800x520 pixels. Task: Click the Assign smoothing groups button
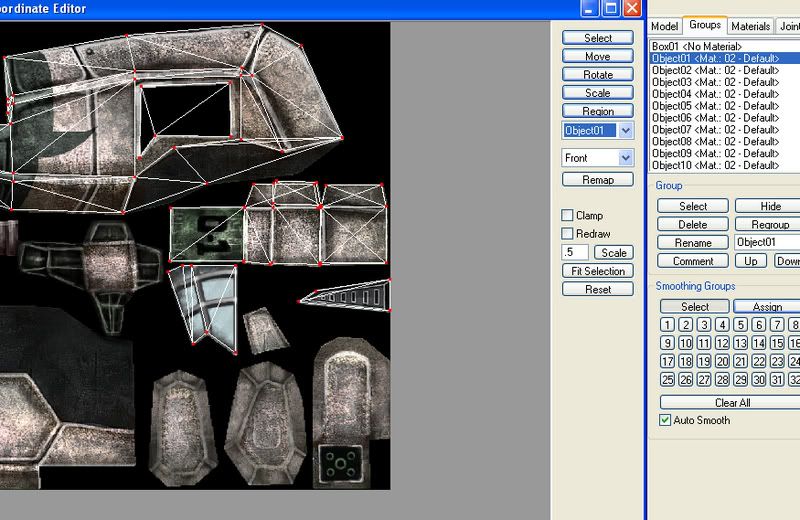pyautogui.click(x=767, y=307)
